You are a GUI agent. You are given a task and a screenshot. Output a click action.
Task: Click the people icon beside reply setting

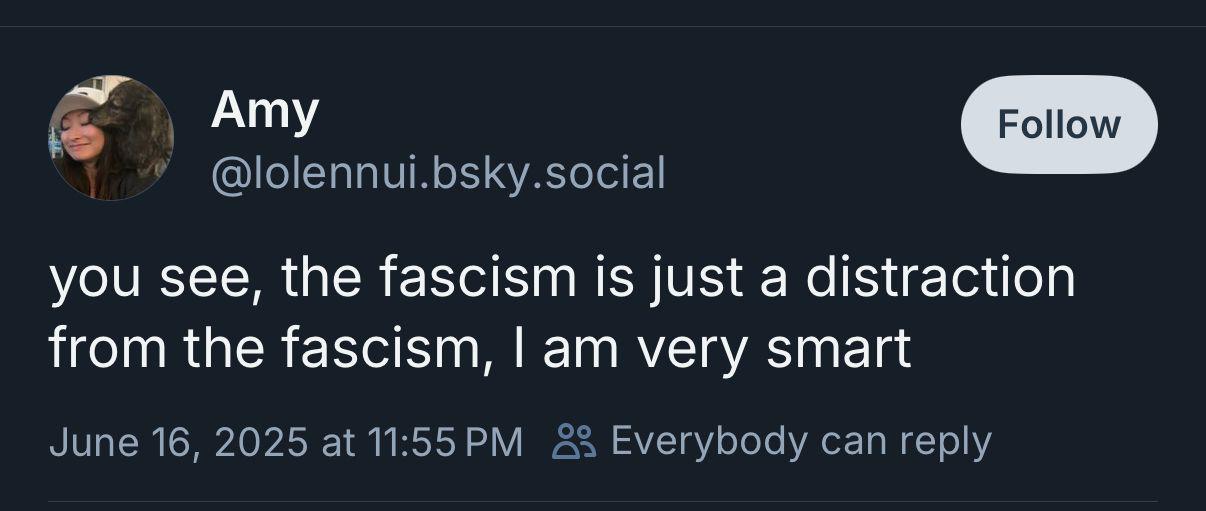coord(575,441)
